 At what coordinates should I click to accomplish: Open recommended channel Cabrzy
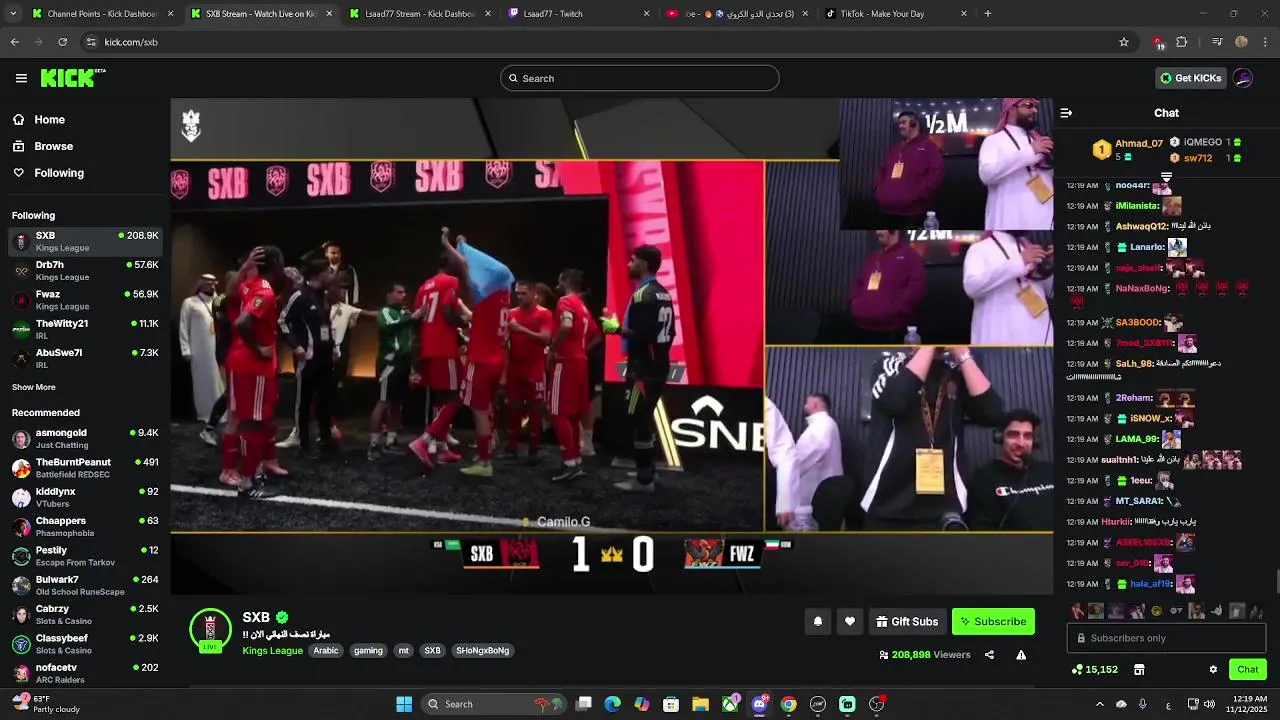(85, 614)
